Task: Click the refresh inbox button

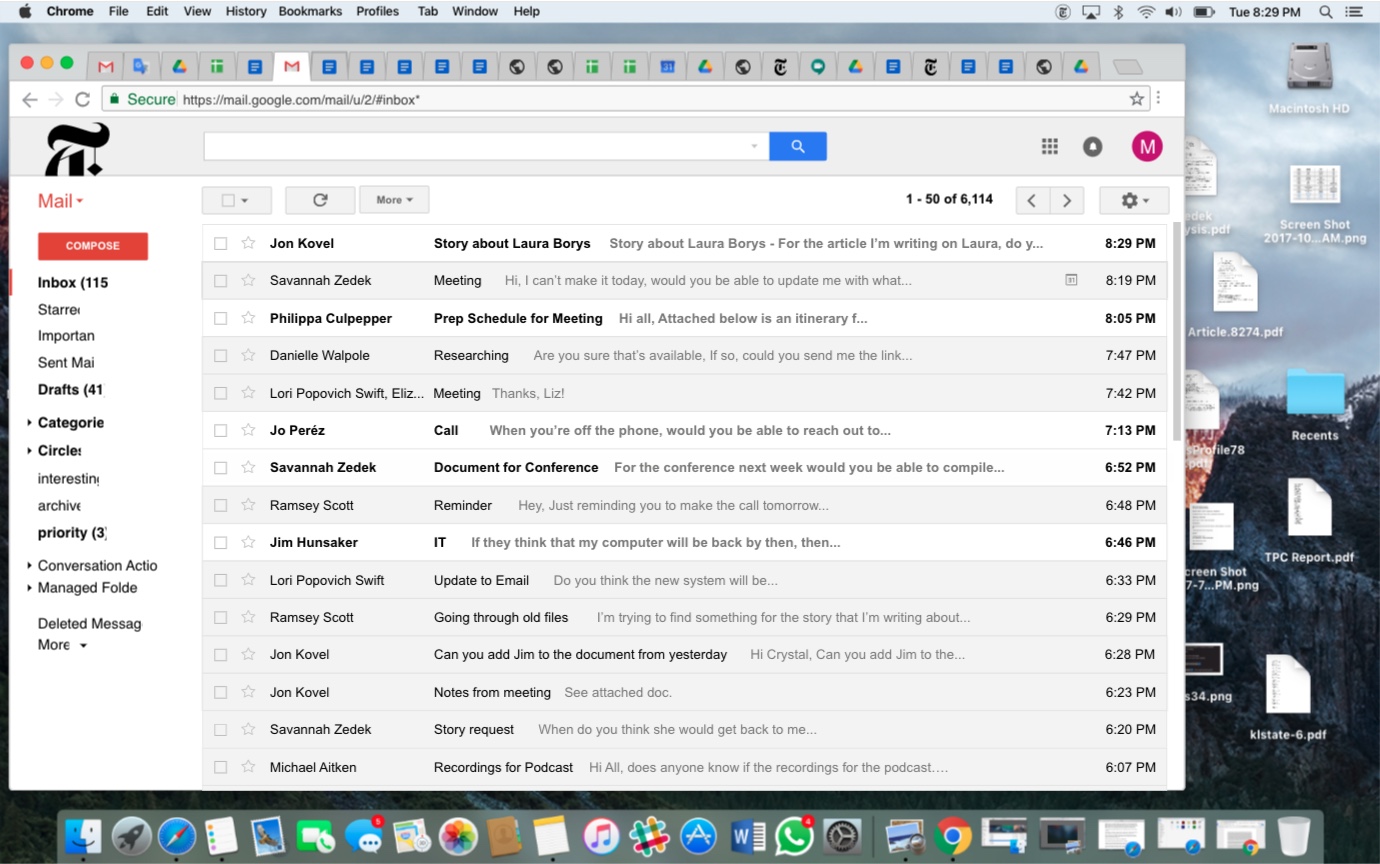Action: pos(320,200)
